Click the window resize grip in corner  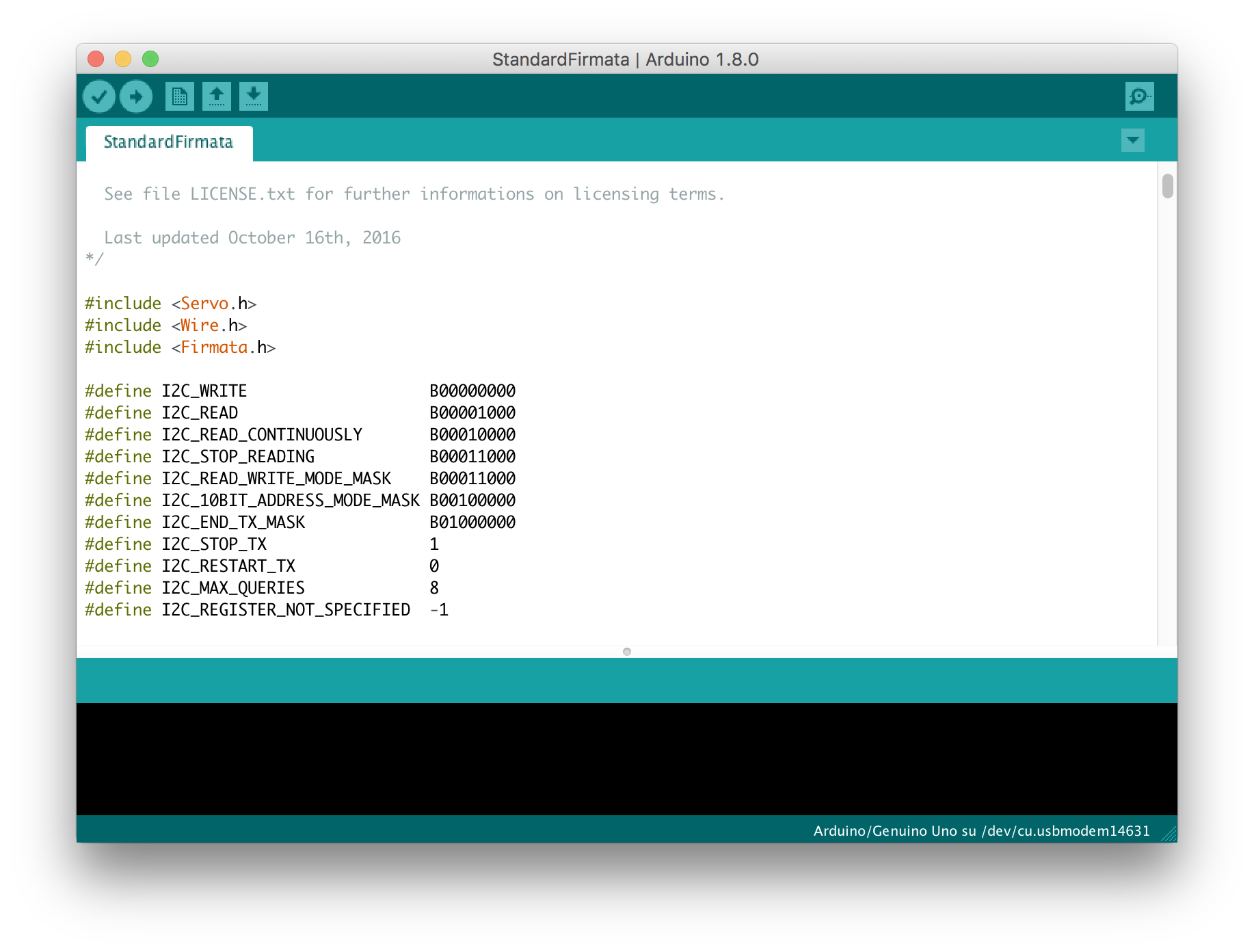pos(1169,834)
